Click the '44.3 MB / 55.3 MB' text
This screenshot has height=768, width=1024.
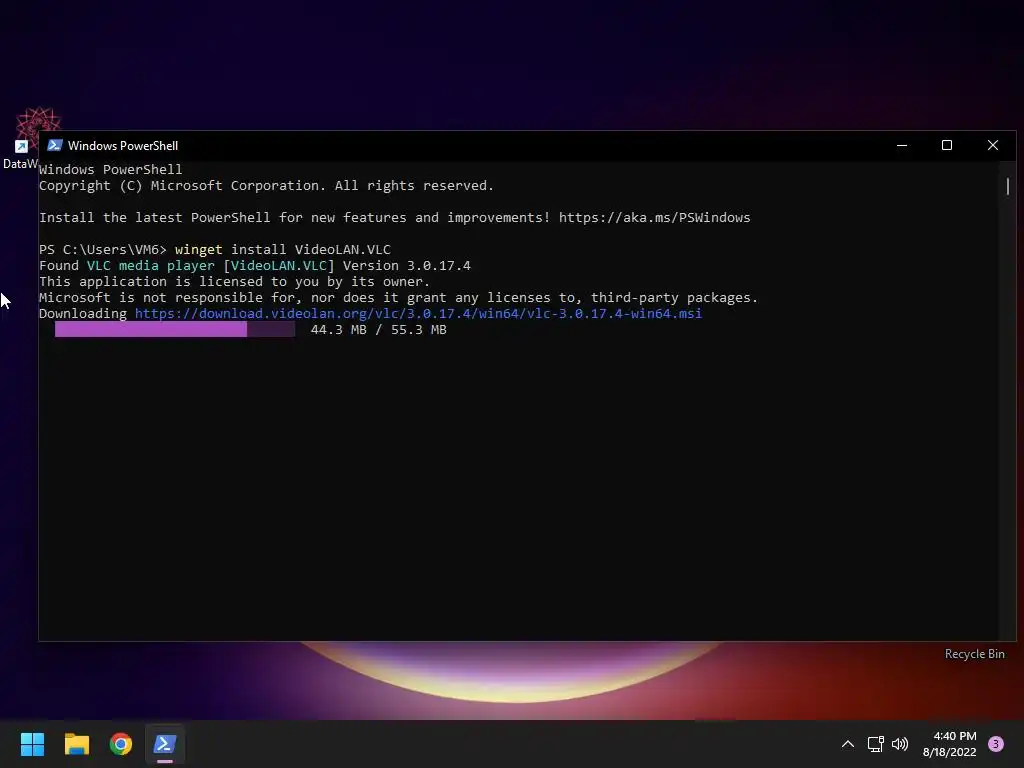[379, 330]
